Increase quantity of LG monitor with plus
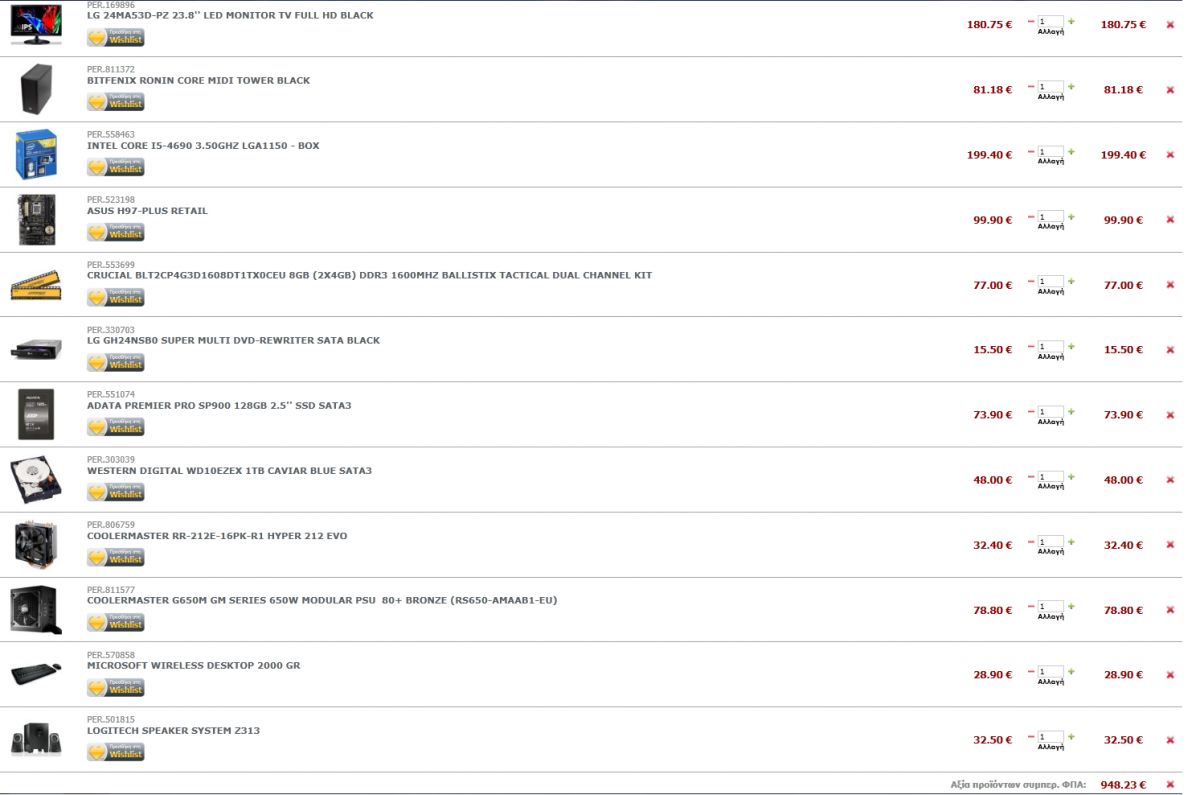This screenshot has height=795, width=1200. (1071, 21)
